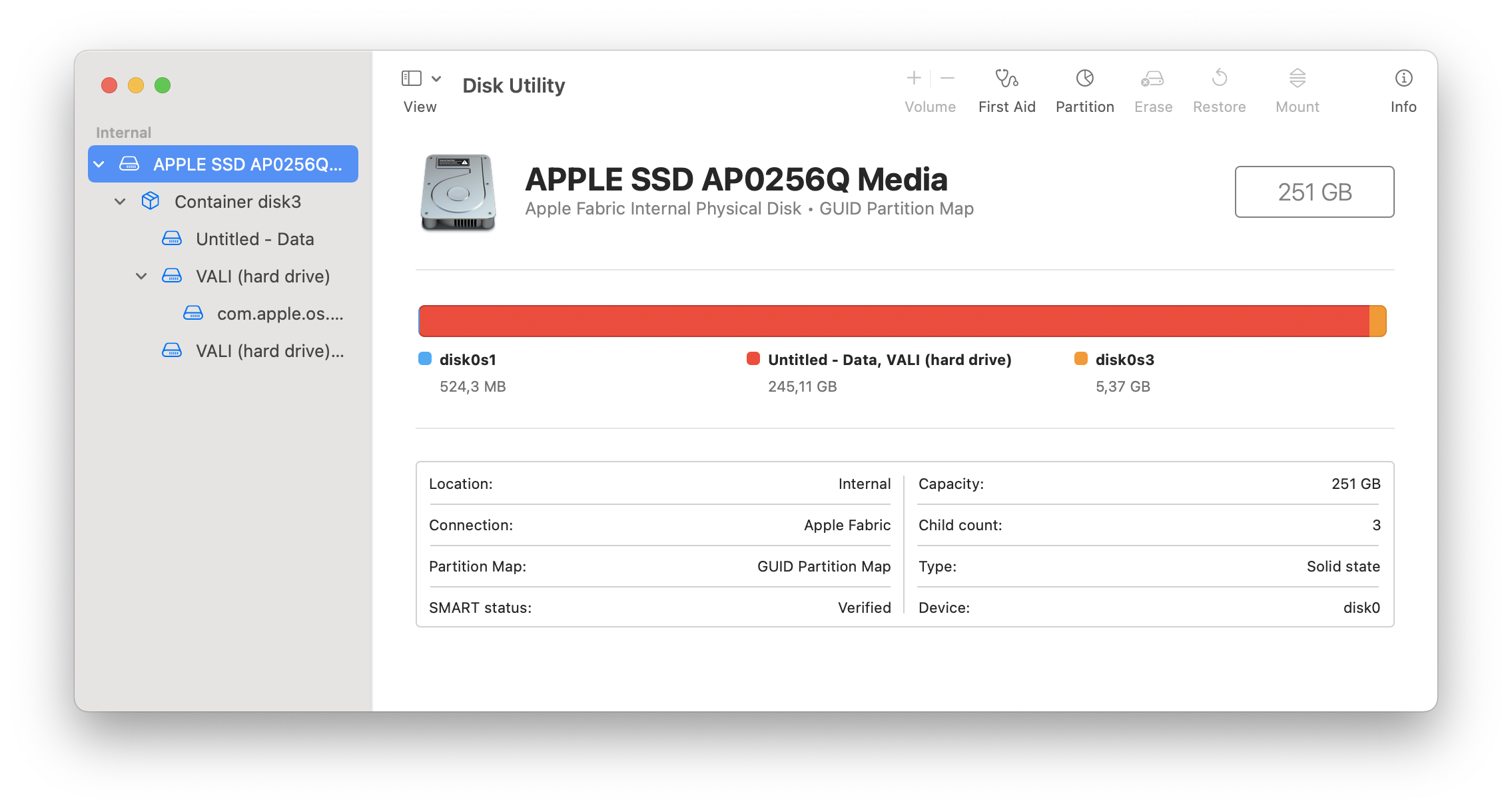Click the Restore toolbar icon

1219,79
